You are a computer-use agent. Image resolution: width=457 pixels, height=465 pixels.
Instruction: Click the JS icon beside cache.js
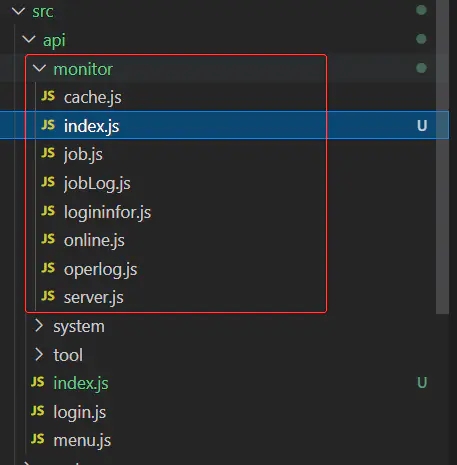(48, 97)
